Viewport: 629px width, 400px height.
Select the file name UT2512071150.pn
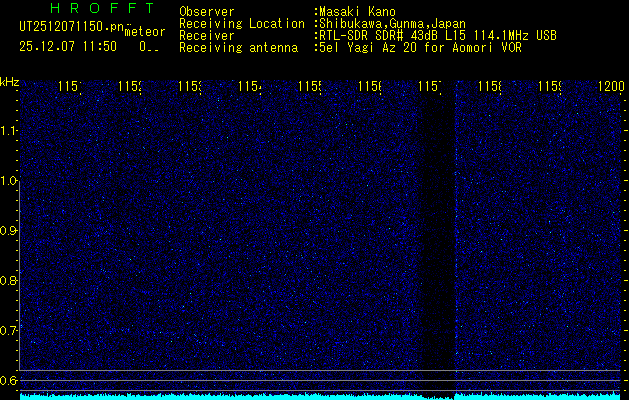click(x=71, y=26)
